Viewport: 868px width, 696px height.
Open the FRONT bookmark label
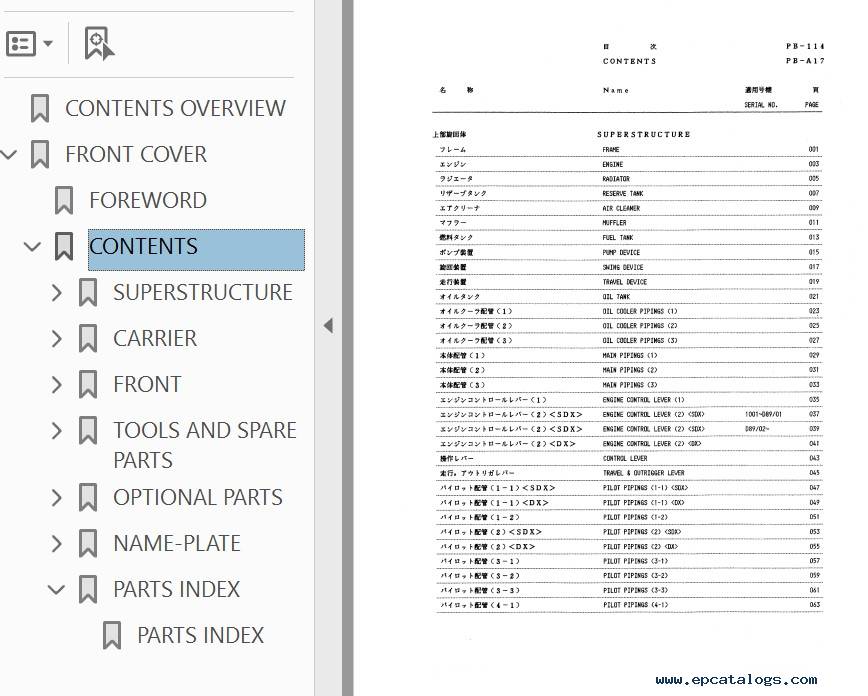coord(147,384)
